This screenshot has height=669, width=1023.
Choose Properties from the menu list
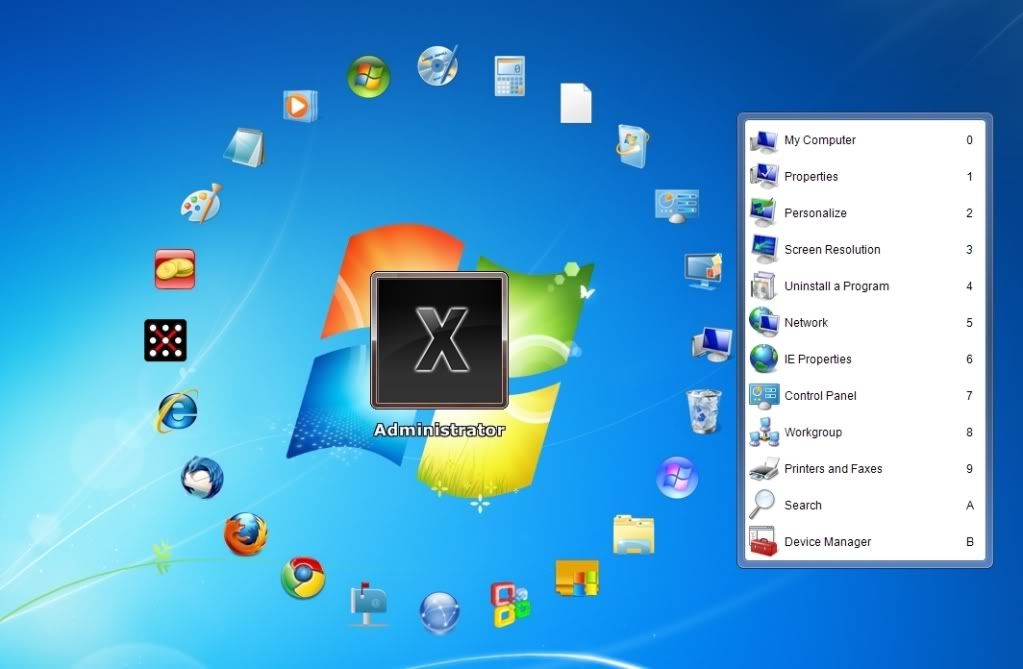864,176
